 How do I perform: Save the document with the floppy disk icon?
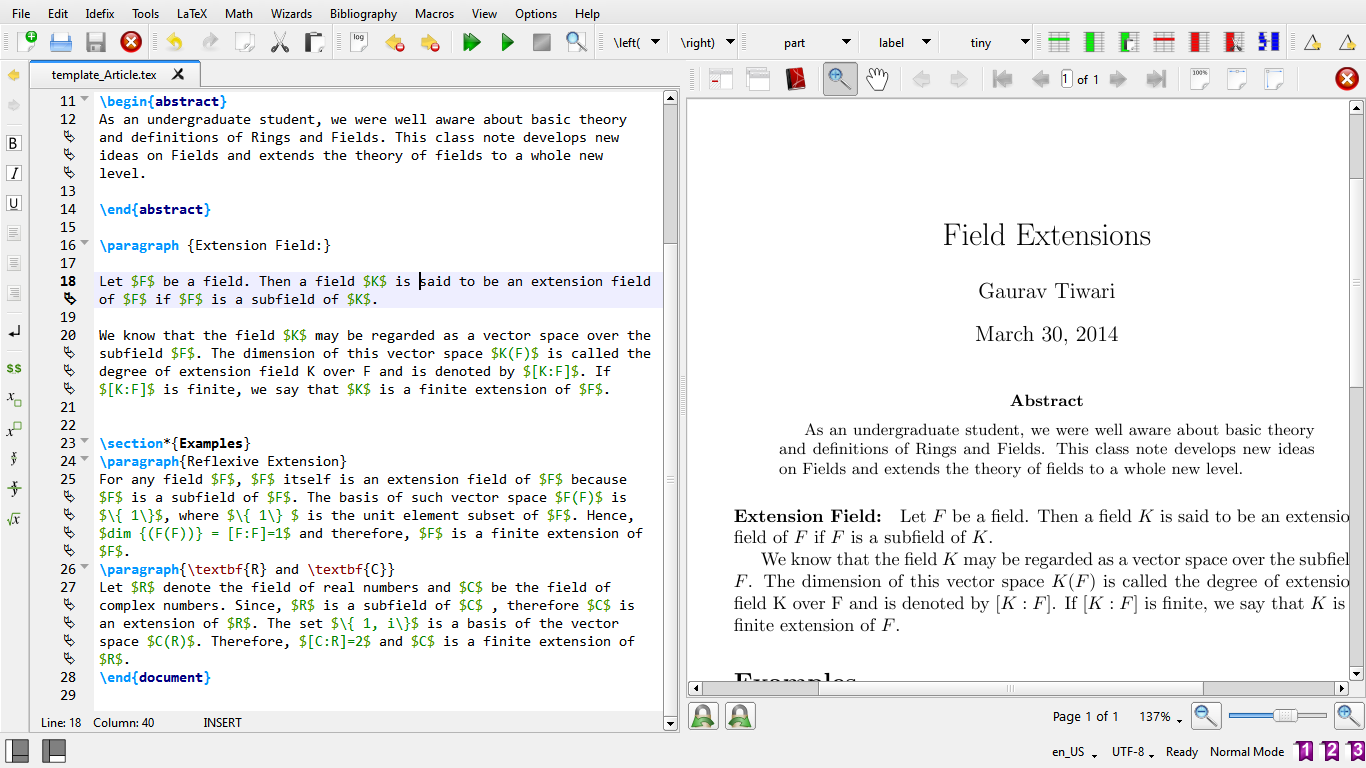tap(96, 42)
